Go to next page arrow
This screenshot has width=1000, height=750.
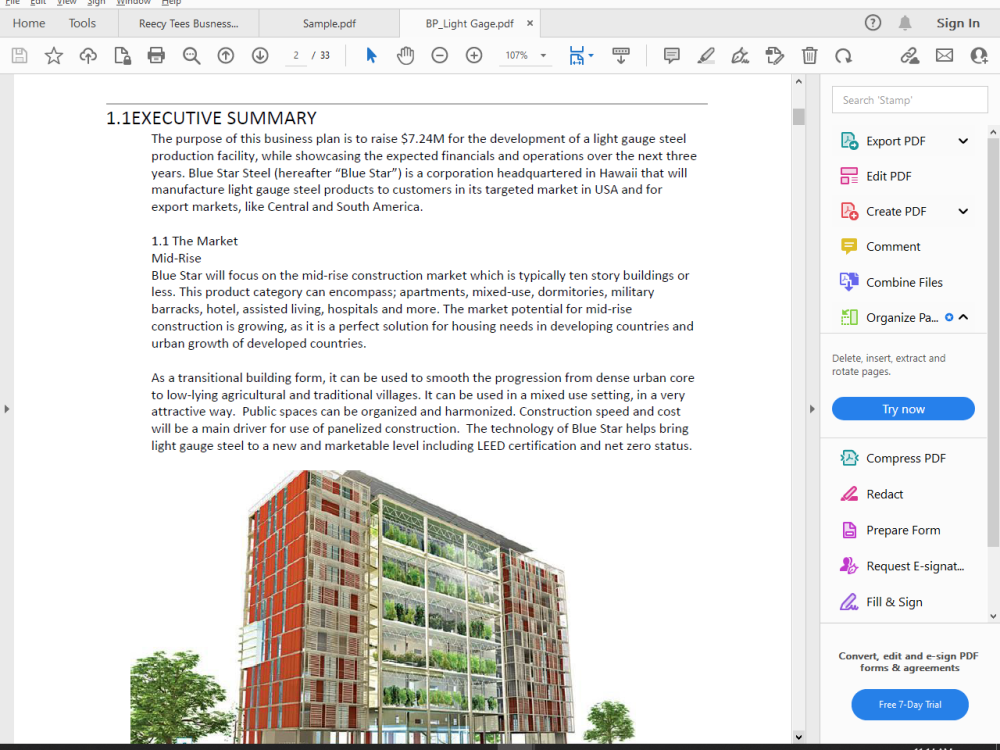pos(260,55)
